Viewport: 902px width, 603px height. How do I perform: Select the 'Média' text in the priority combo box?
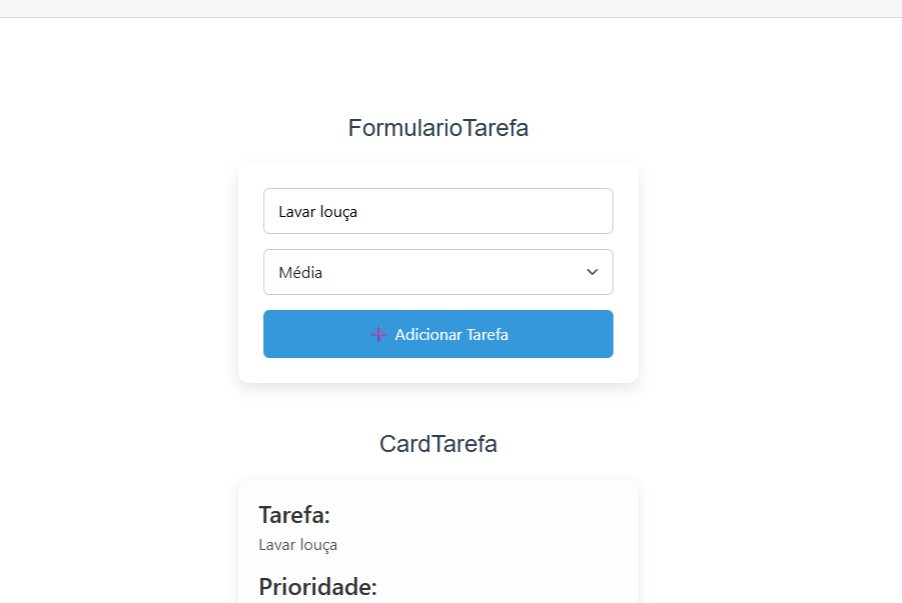(300, 272)
